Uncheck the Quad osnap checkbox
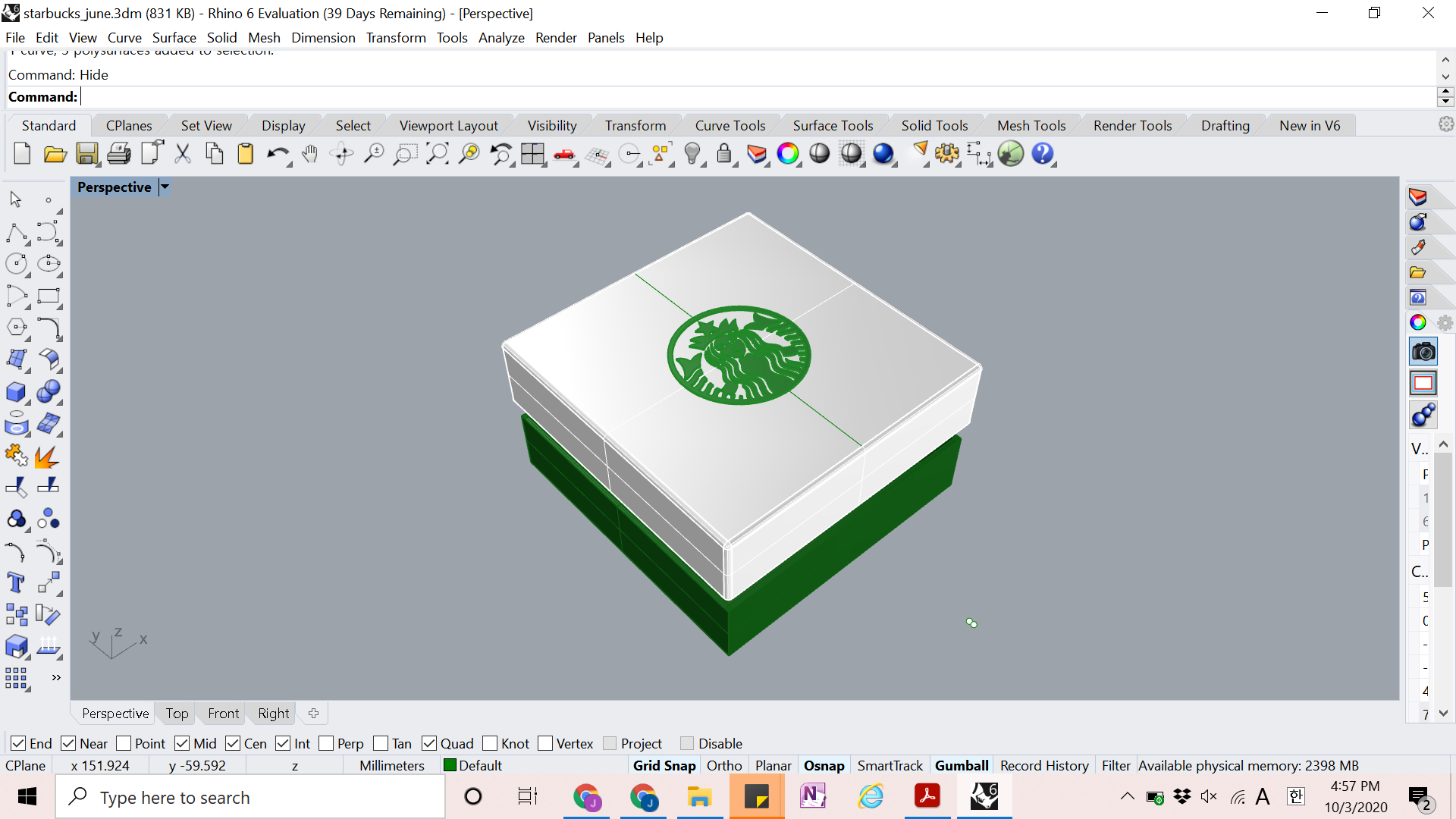The width and height of the screenshot is (1456, 819). point(429,743)
